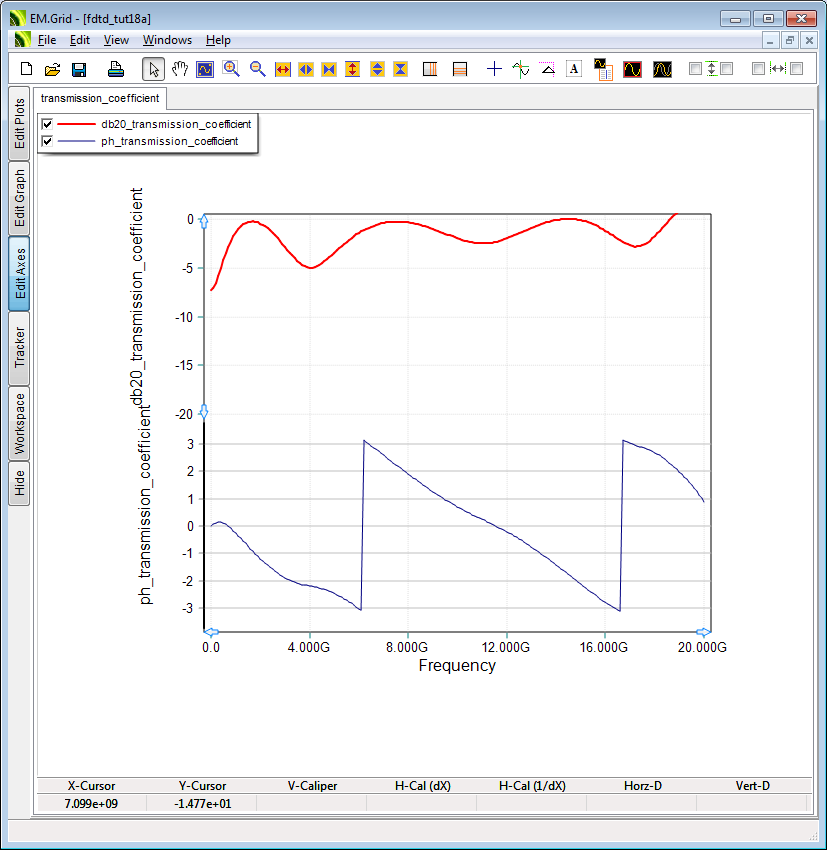Viewport: 827px width, 850px height.
Task: Select the blue crosshair cursor tool
Action: pos(494,69)
